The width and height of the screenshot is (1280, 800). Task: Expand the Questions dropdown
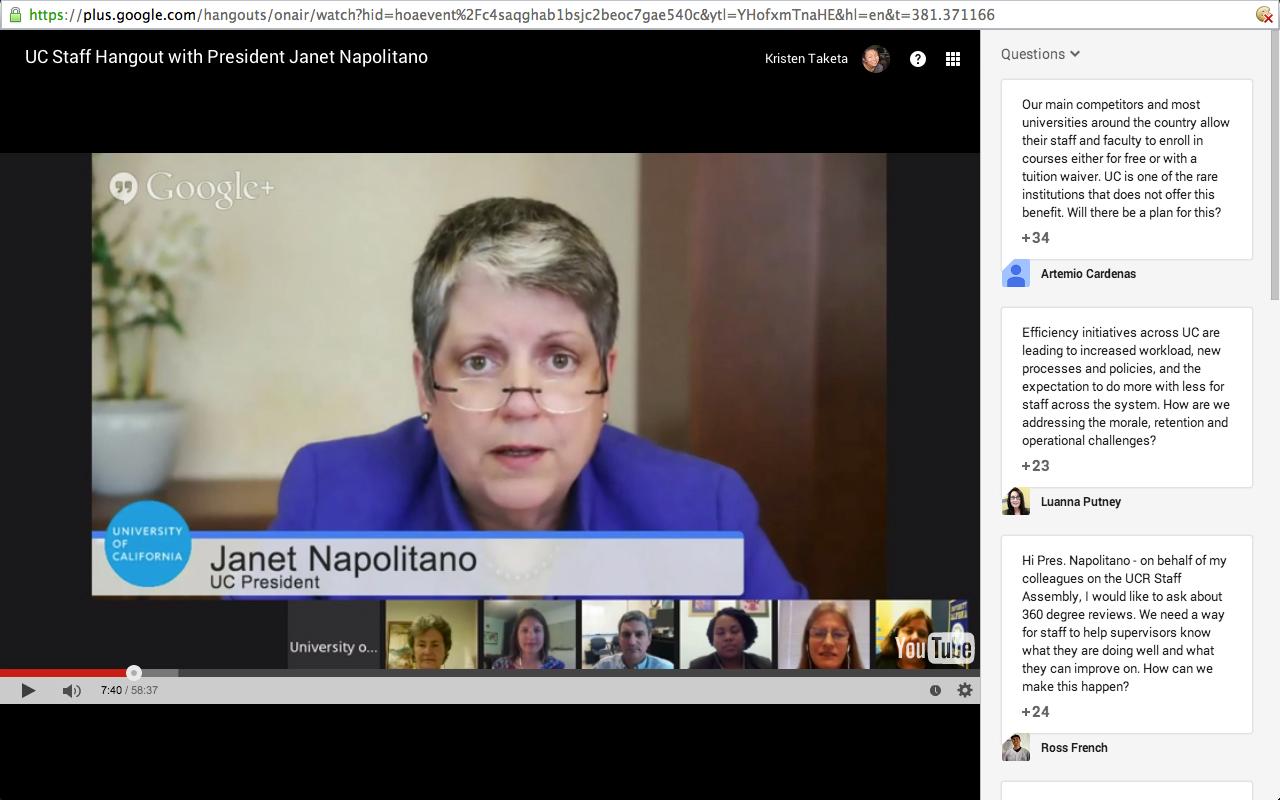tap(1040, 54)
